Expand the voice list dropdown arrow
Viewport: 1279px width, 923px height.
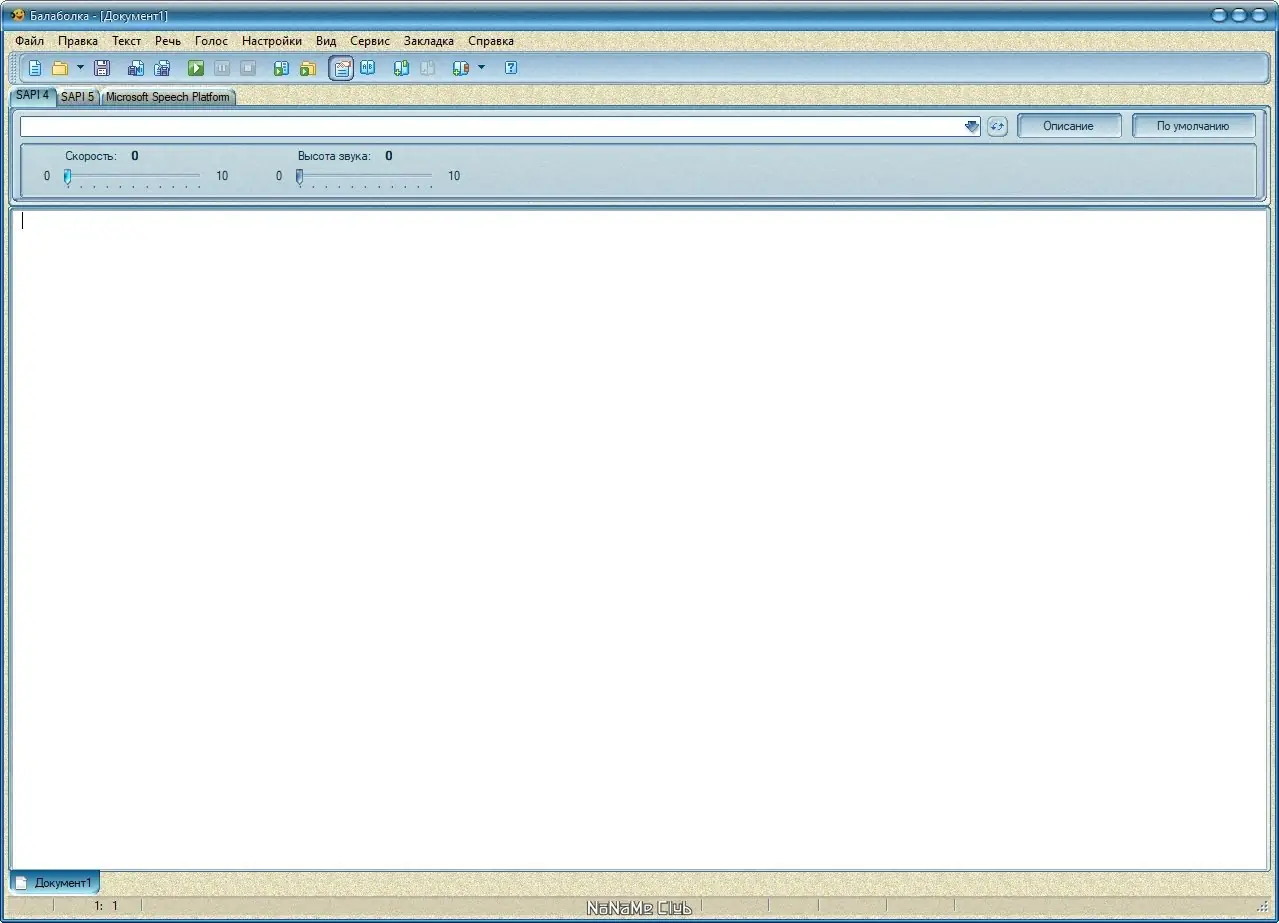tap(971, 126)
